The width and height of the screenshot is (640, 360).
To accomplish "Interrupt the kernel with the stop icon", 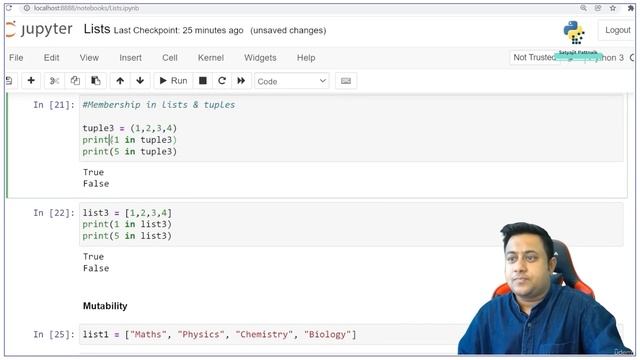I will (x=202, y=81).
